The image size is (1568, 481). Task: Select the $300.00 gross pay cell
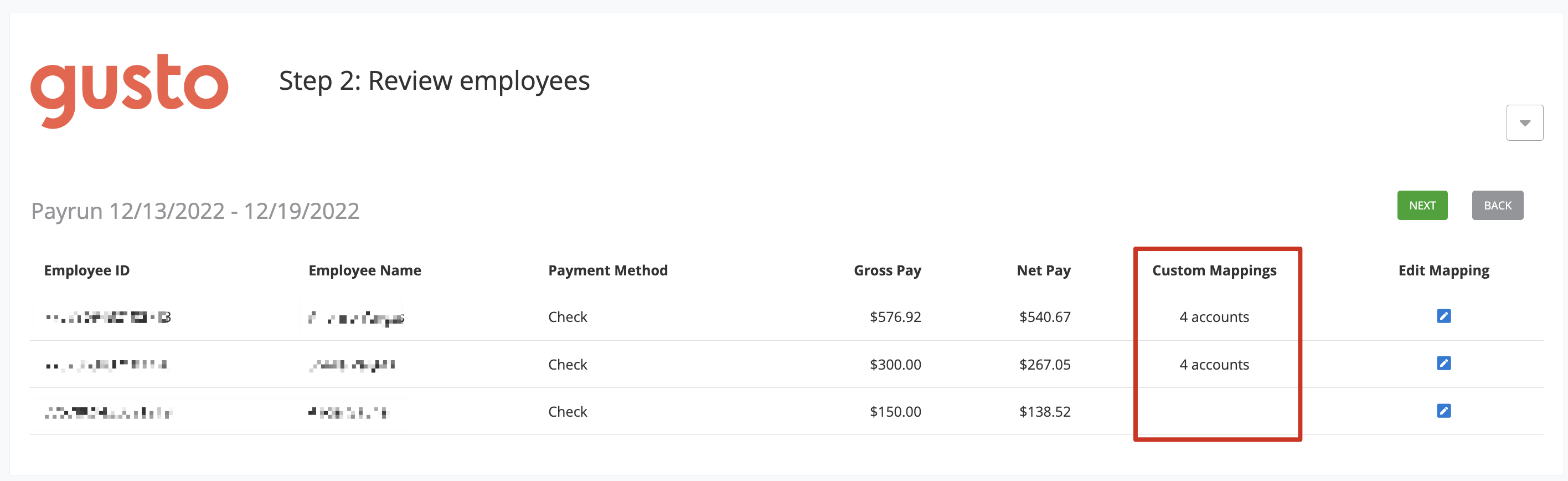[895, 364]
